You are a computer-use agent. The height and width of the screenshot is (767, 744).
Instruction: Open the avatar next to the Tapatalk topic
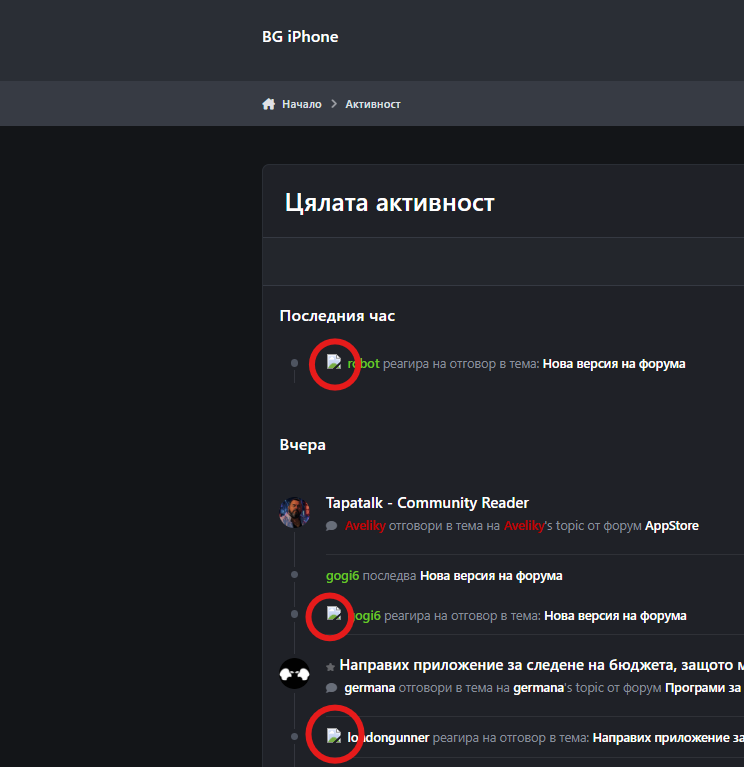(x=294, y=513)
